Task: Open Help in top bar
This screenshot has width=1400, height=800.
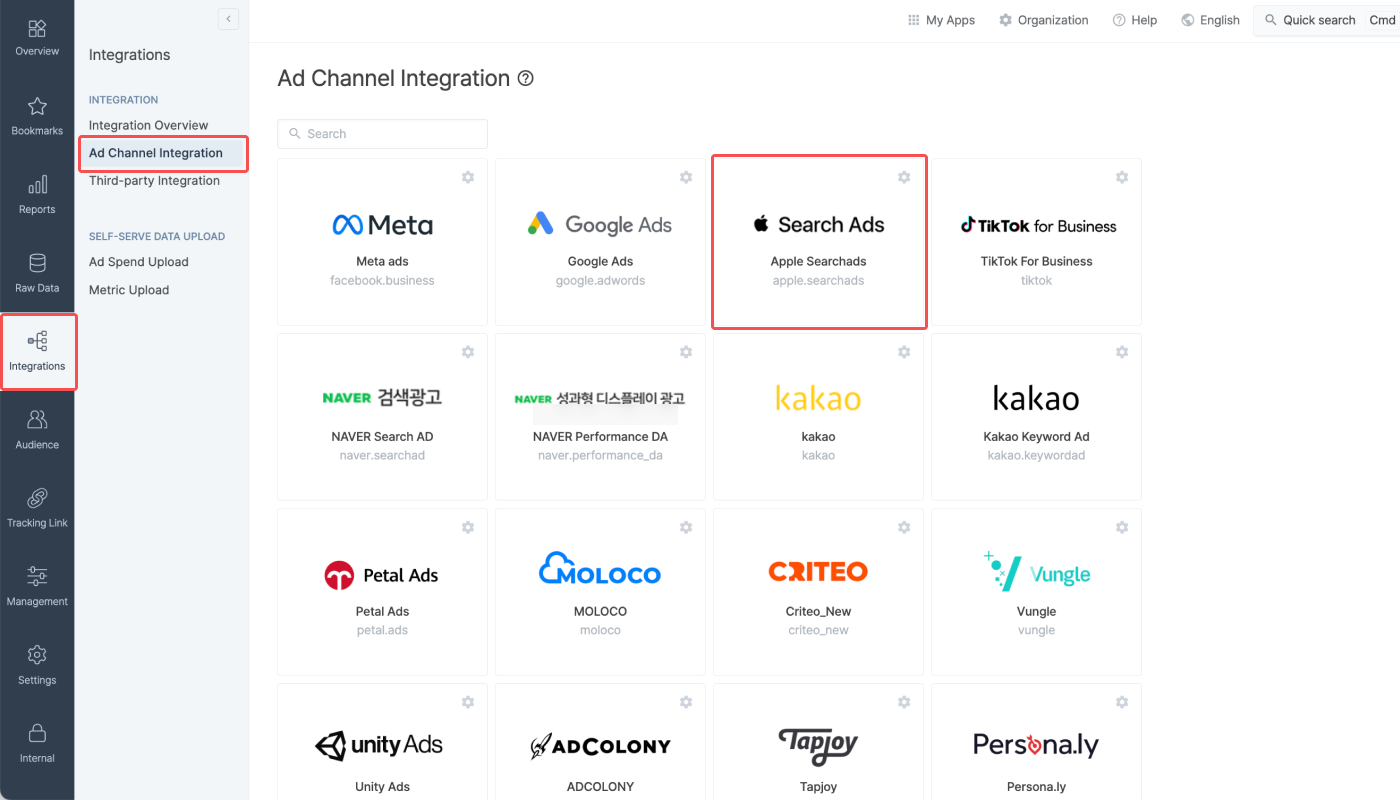Action: (x=1135, y=20)
